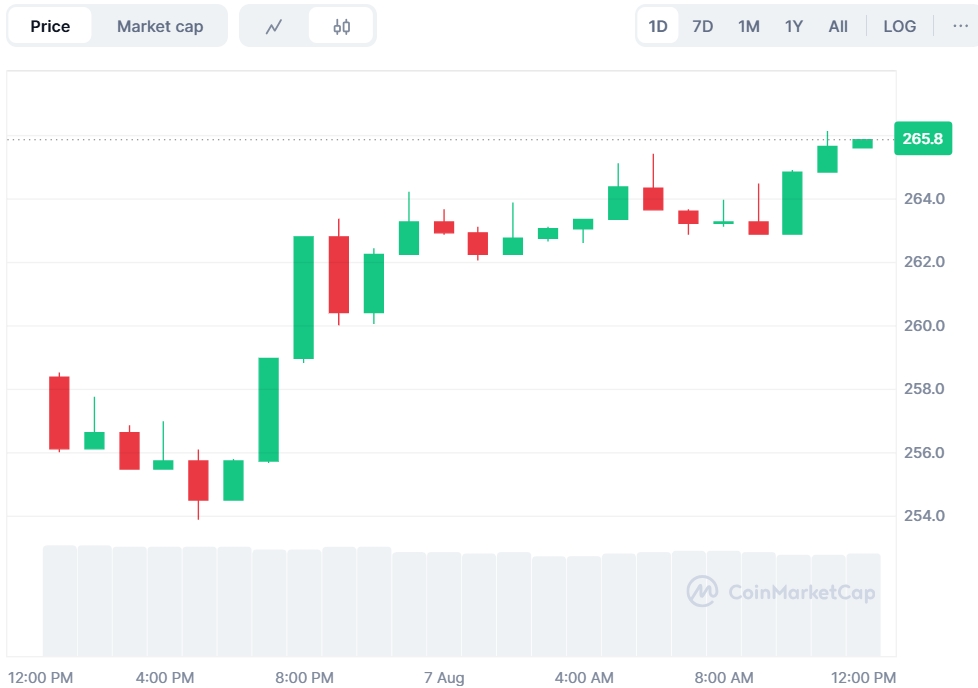Toggle LOG scale on the chart
The image size is (978, 688).
[x=899, y=27]
